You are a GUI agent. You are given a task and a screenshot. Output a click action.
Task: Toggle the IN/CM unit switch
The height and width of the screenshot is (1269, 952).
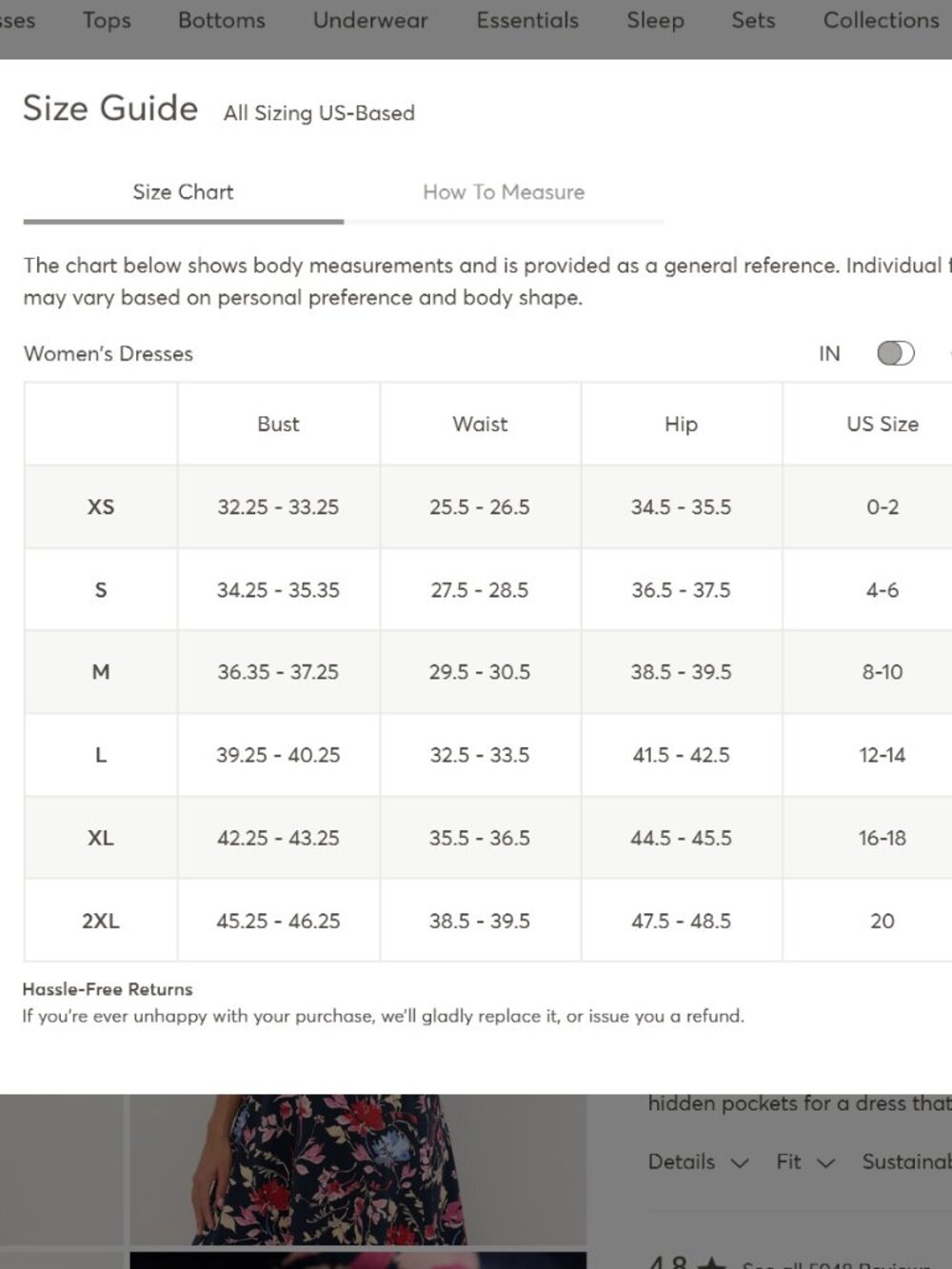click(895, 353)
